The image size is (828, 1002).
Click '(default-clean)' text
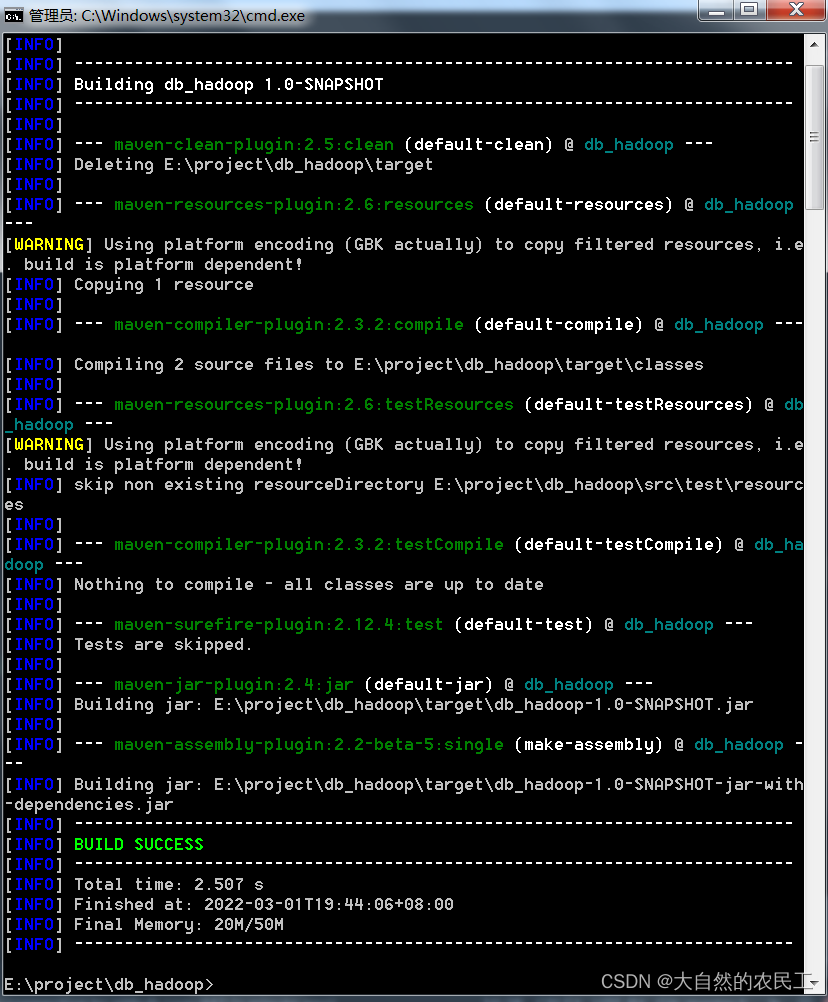click(x=479, y=144)
